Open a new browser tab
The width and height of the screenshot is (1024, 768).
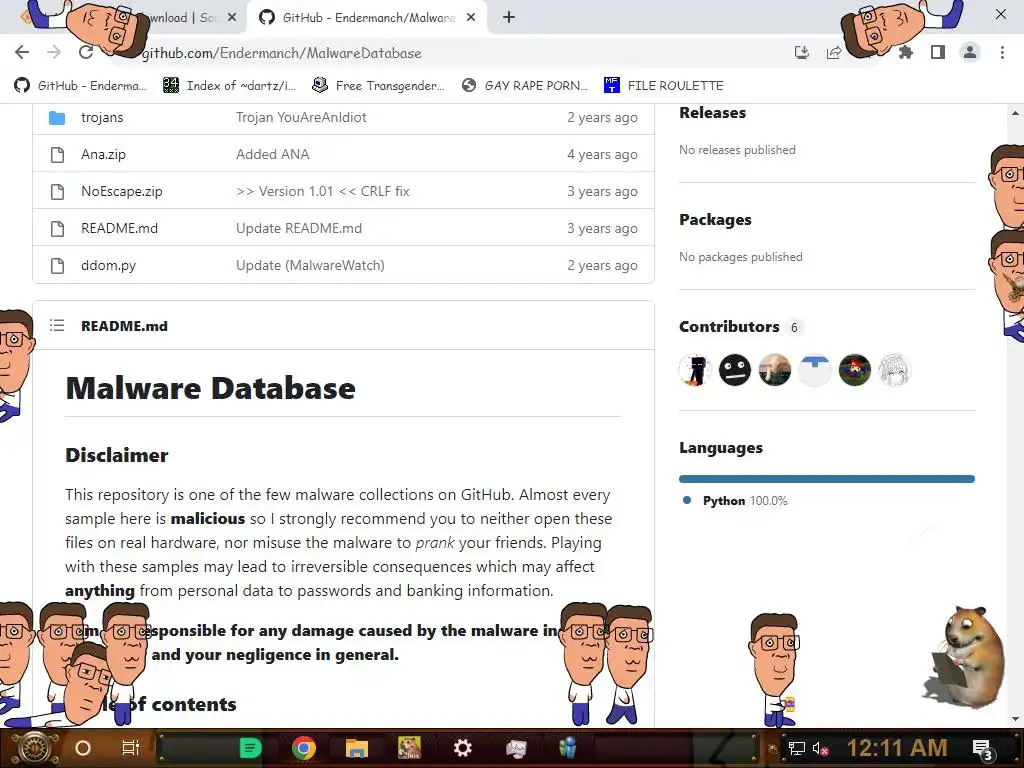(509, 18)
